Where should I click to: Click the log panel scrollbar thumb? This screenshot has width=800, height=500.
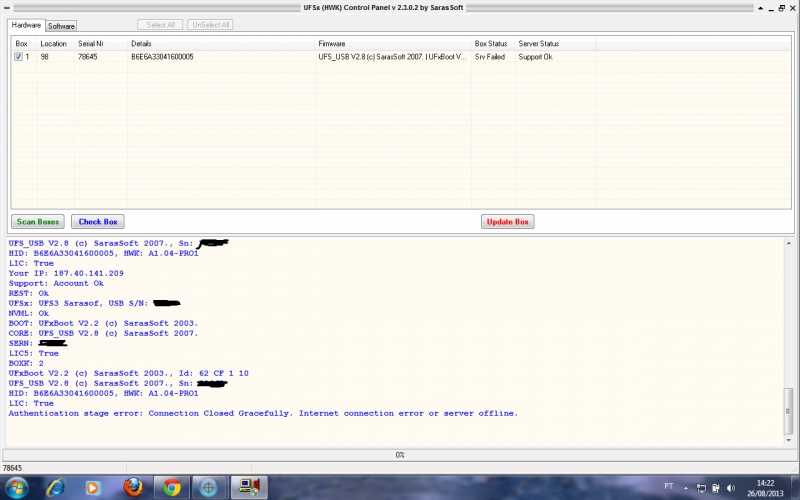(789, 411)
